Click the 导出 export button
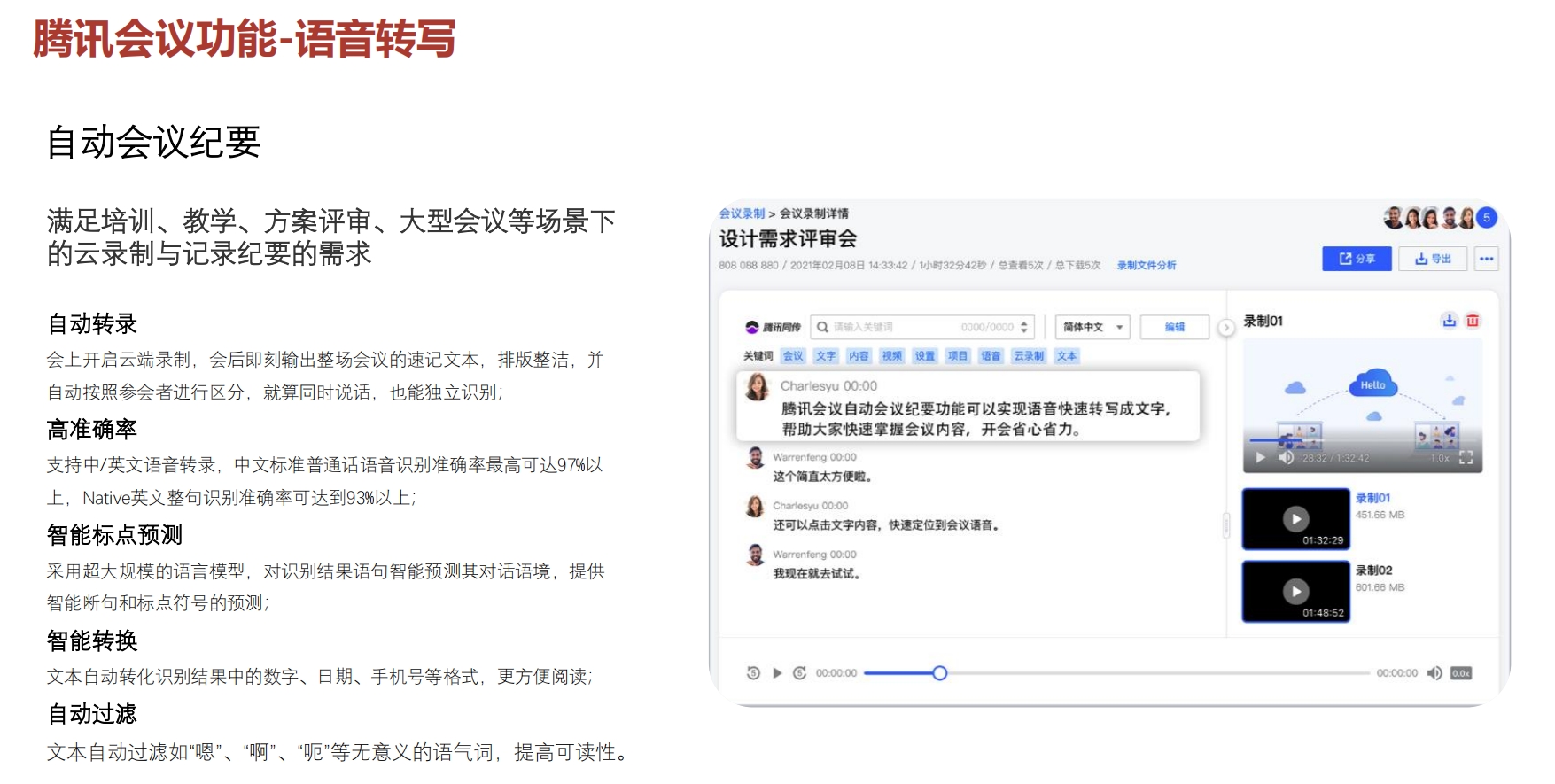Screen dimensions: 1555x784 [x=1433, y=259]
